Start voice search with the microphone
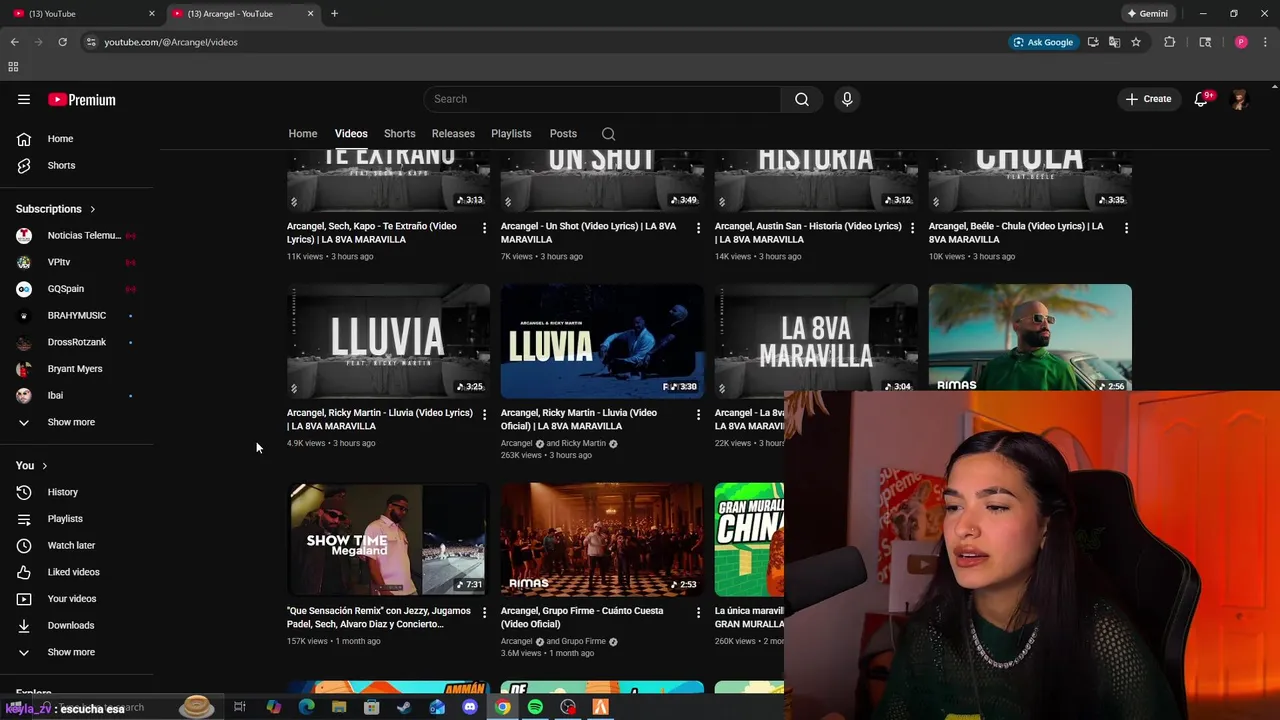The width and height of the screenshot is (1280, 720). tap(847, 99)
